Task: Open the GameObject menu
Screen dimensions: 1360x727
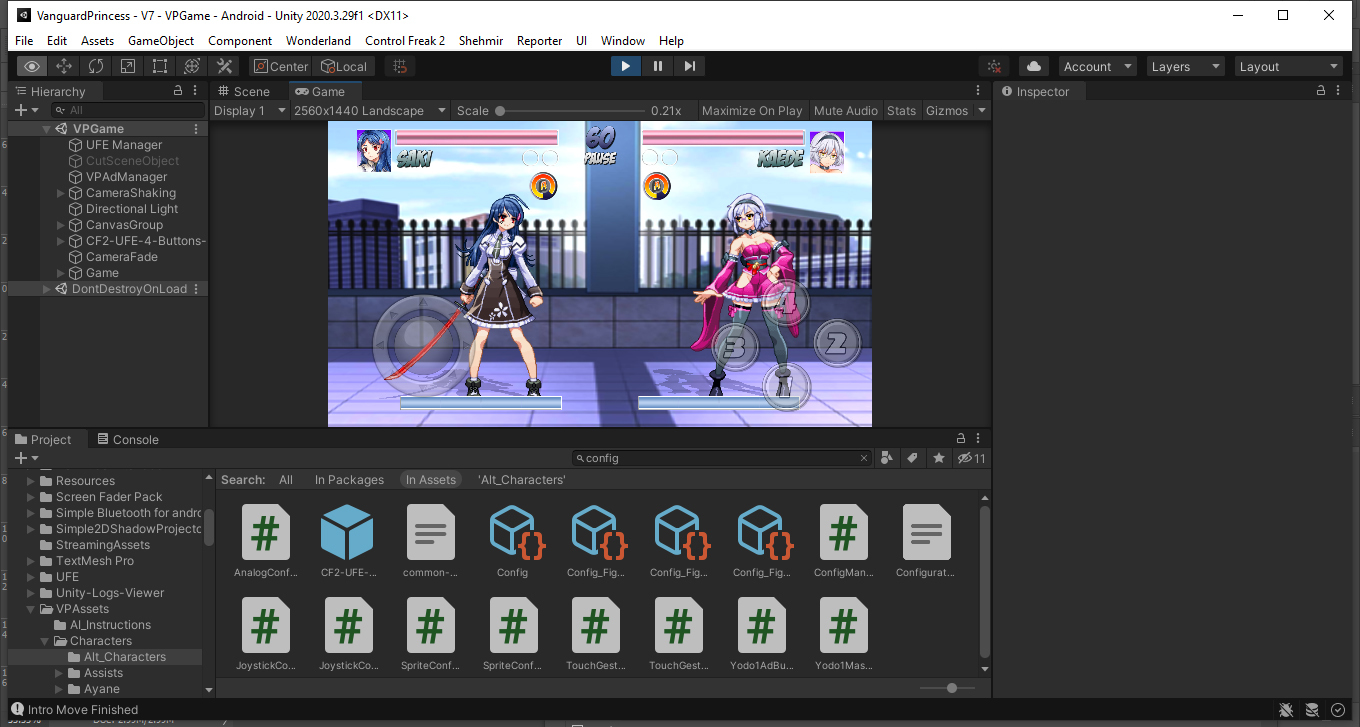Action: pyautogui.click(x=161, y=40)
